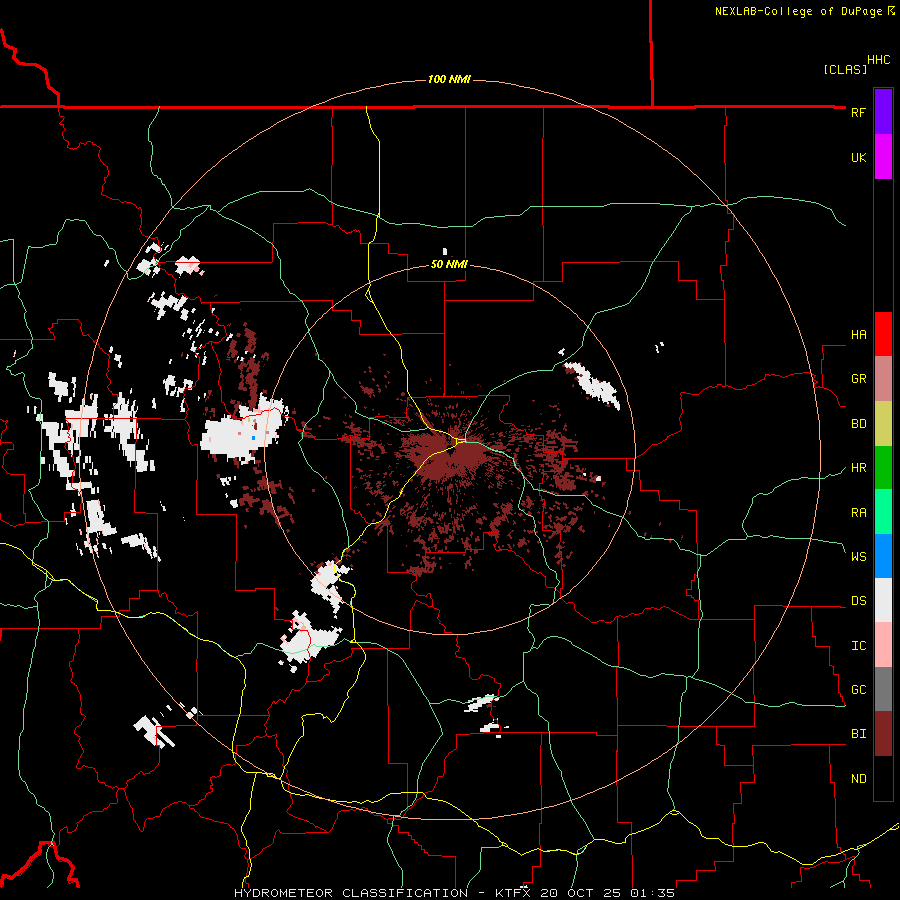This screenshot has height=900, width=900.
Task: Click the "HYDROMETEOR CLASSIFICATION" title text
Action: point(351,893)
